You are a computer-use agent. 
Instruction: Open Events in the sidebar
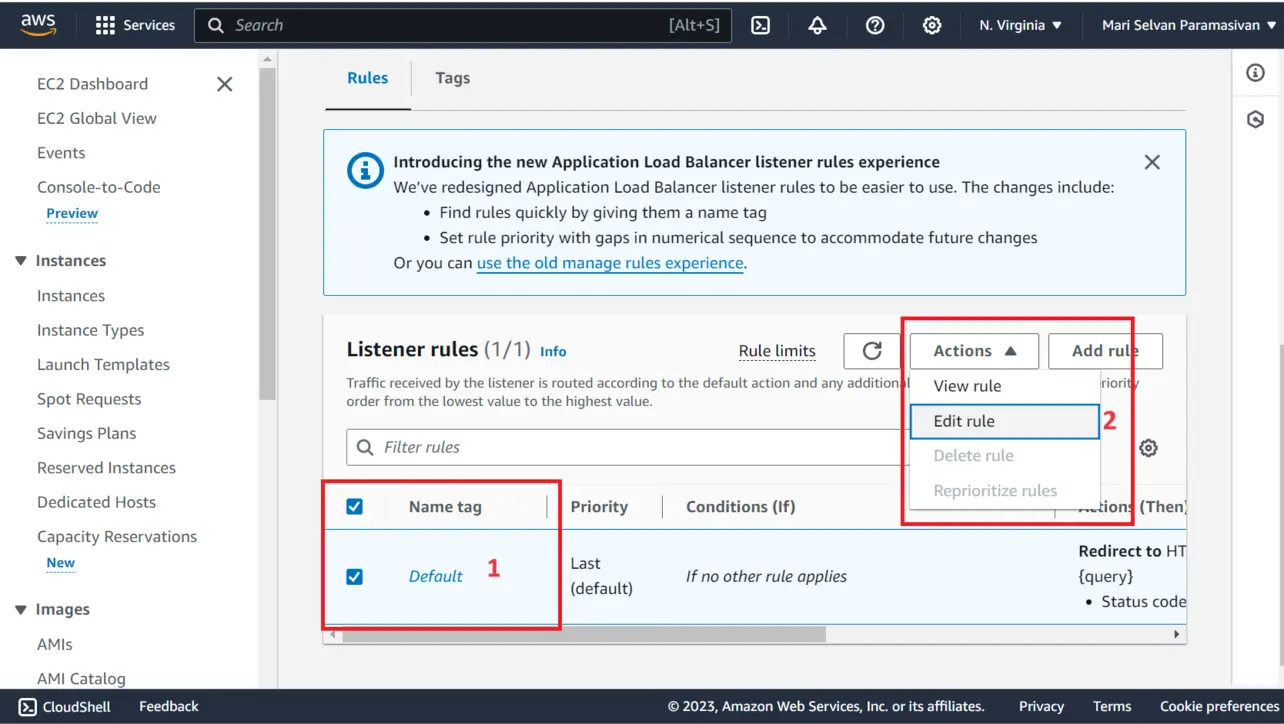tap(61, 153)
